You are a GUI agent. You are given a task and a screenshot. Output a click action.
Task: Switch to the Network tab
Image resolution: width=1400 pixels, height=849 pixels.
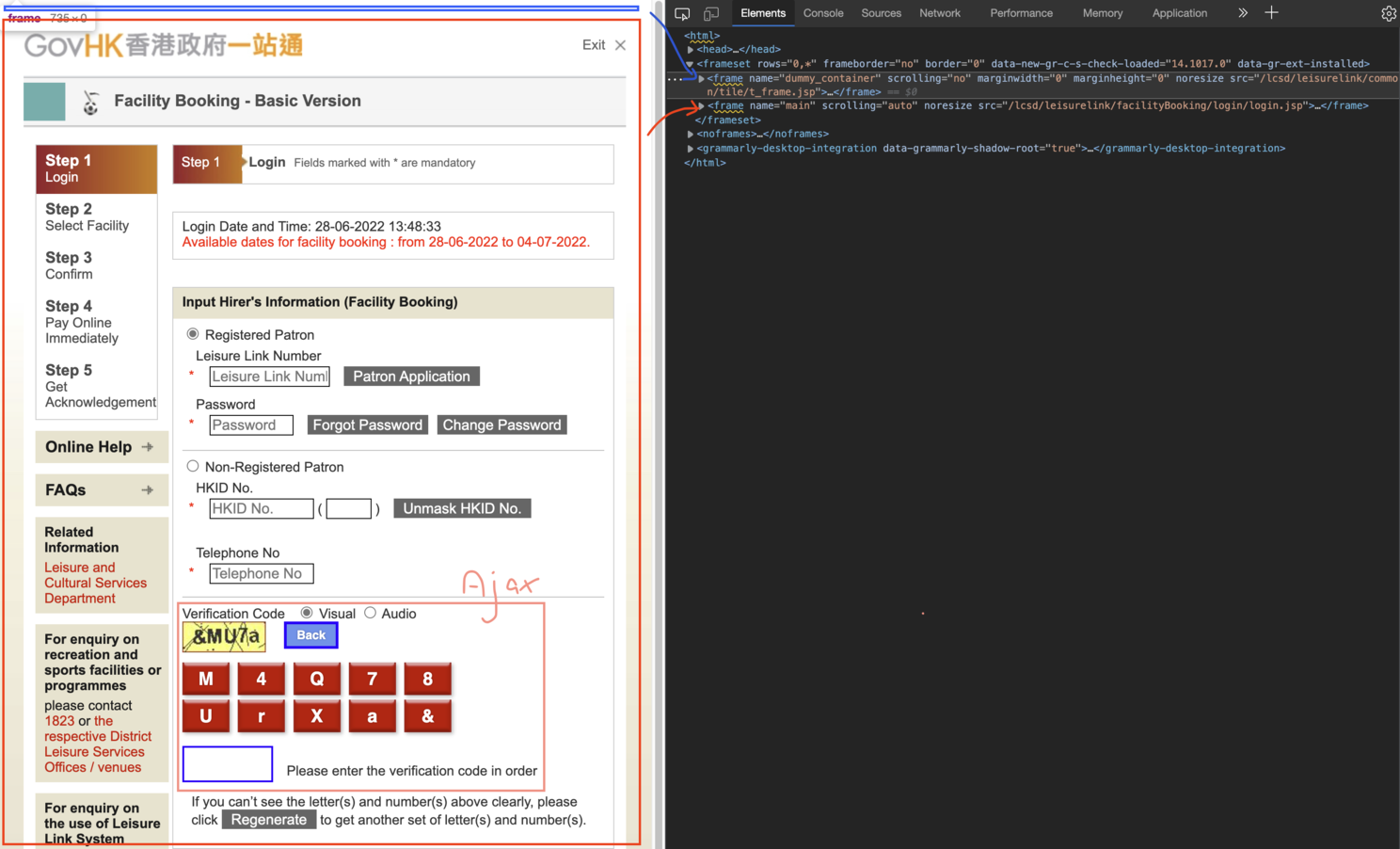point(939,13)
